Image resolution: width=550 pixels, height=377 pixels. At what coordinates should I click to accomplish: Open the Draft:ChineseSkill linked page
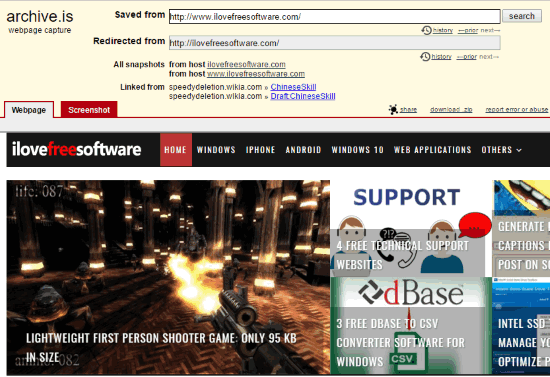(x=303, y=96)
